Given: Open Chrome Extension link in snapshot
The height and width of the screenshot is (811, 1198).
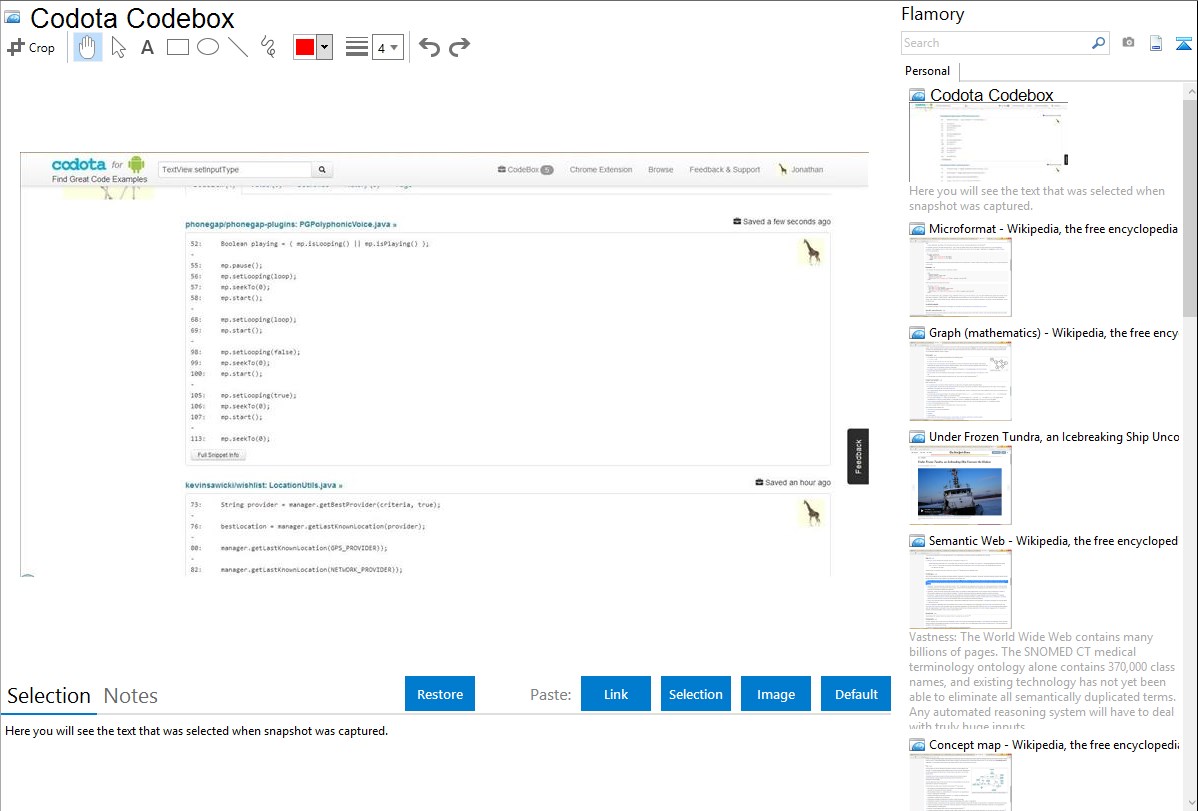Looking at the screenshot, I should (x=601, y=170).
